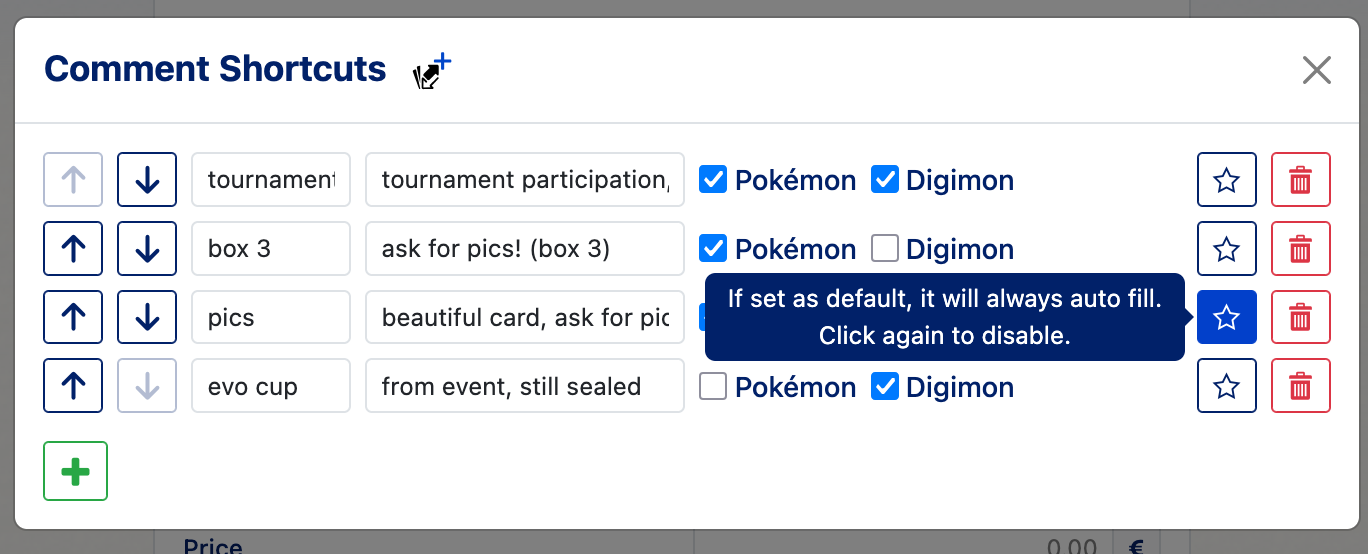Move the 'tournament' shortcut down

[x=147, y=180]
